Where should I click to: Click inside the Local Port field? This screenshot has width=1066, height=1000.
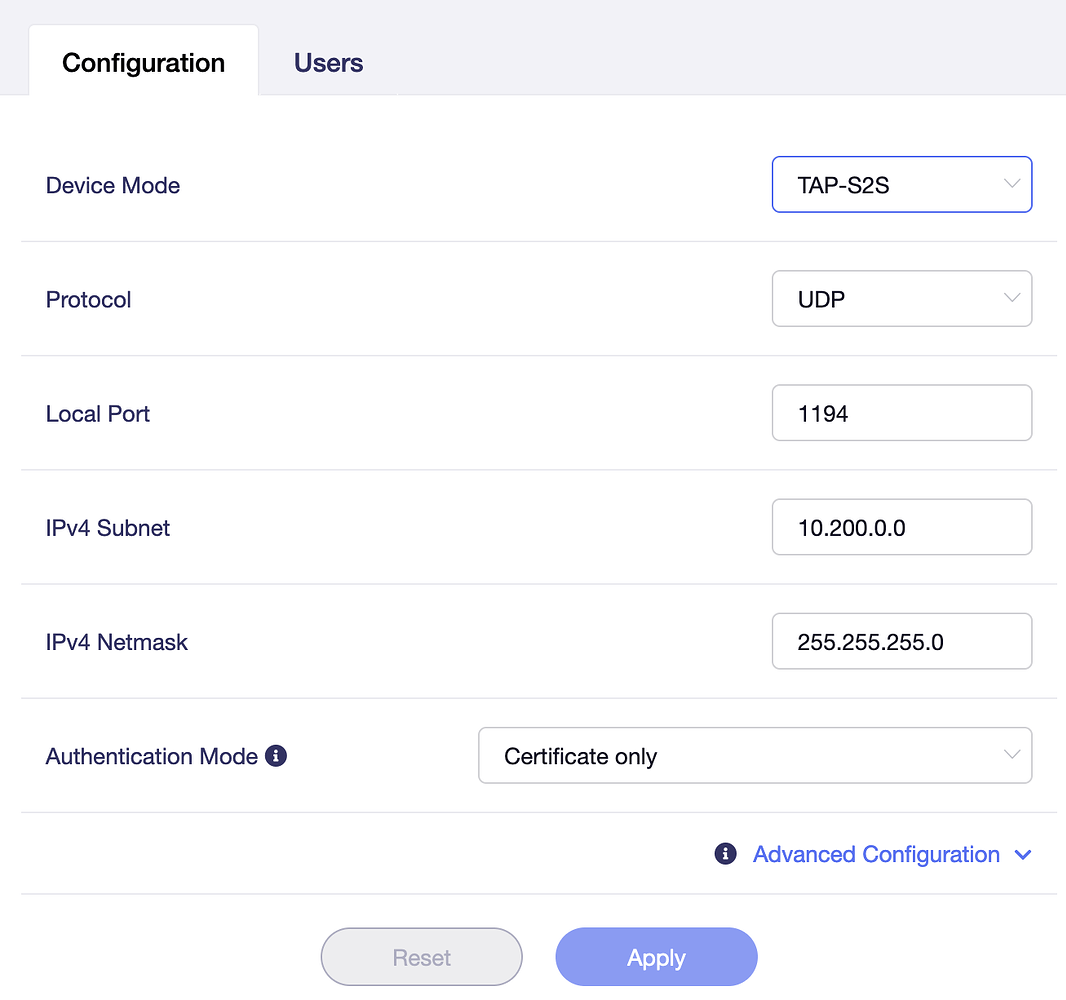pos(901,412)
